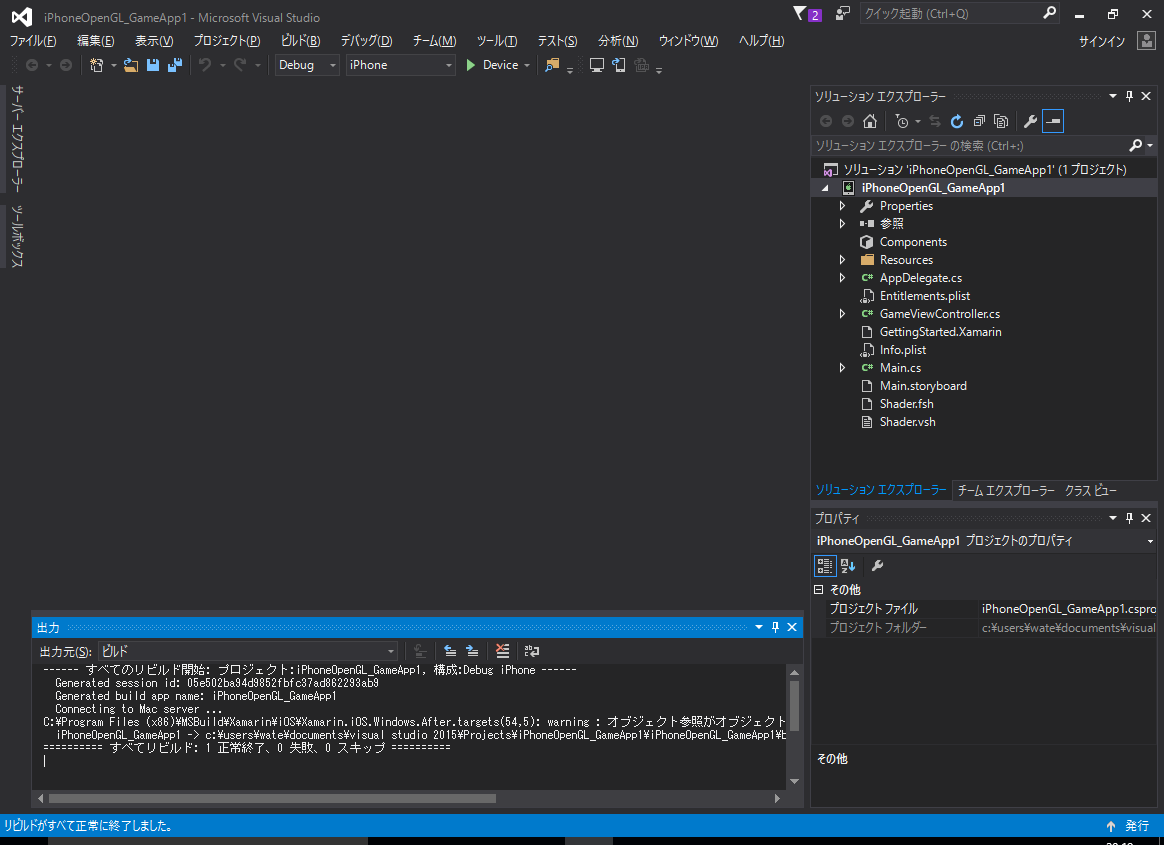Open the ファイル(F) menu
1164x845 pixels.
(x=33, y=41)
